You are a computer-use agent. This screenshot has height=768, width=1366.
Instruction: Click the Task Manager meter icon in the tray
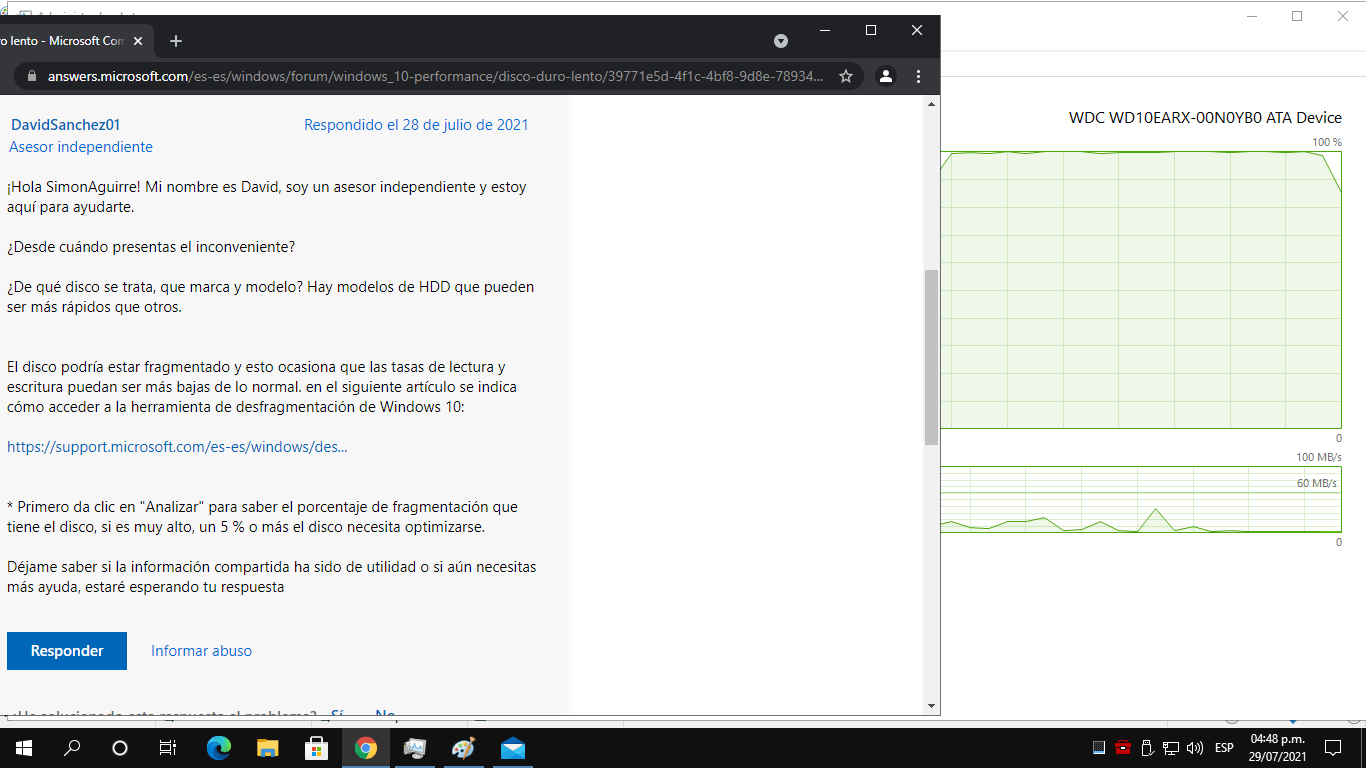[1099, 748]
